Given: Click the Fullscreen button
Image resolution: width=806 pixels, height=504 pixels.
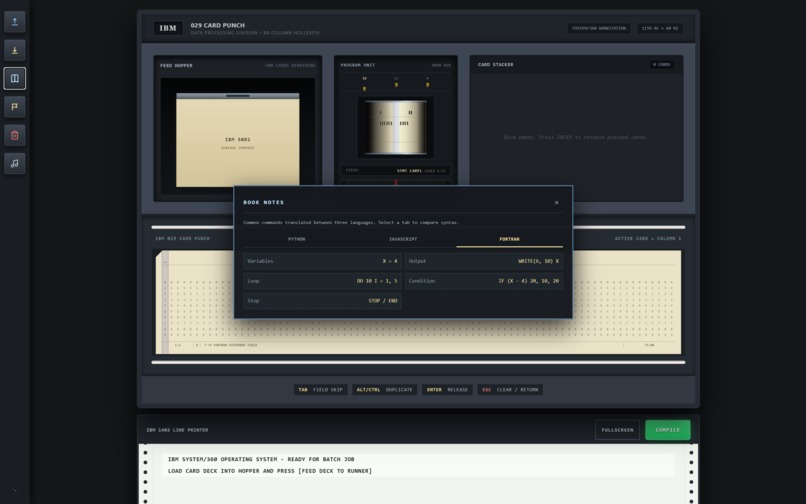Looking at the screenshot, I should click(617, 430).
